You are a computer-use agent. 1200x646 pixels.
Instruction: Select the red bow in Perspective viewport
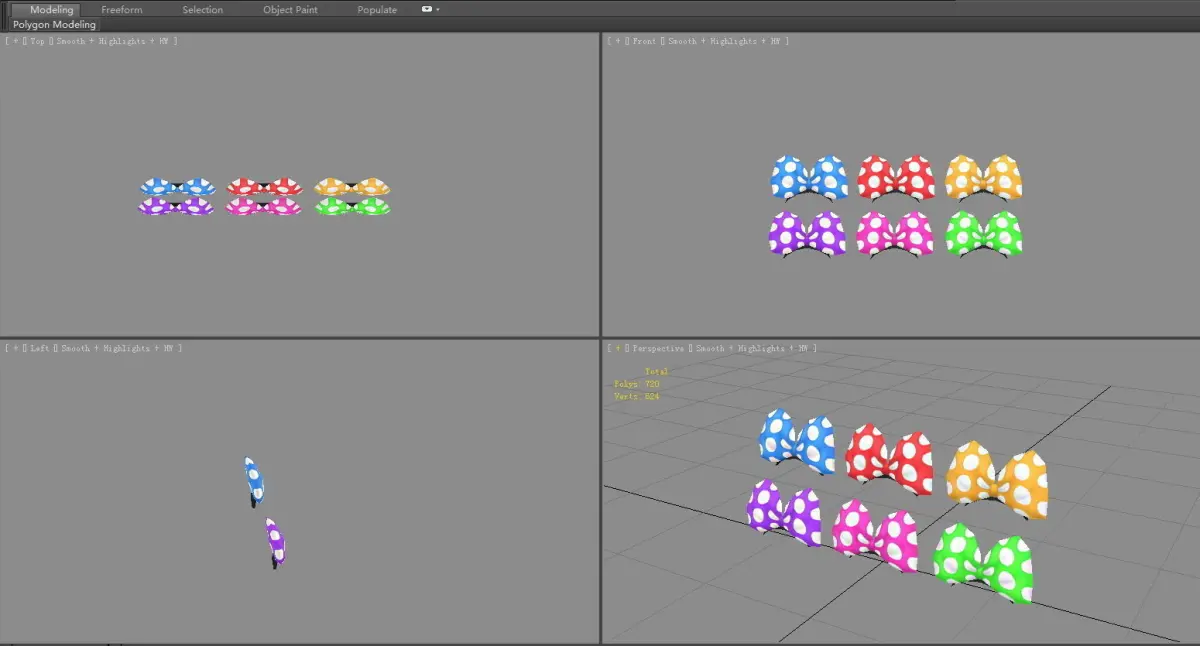click(x=889, y=460)
